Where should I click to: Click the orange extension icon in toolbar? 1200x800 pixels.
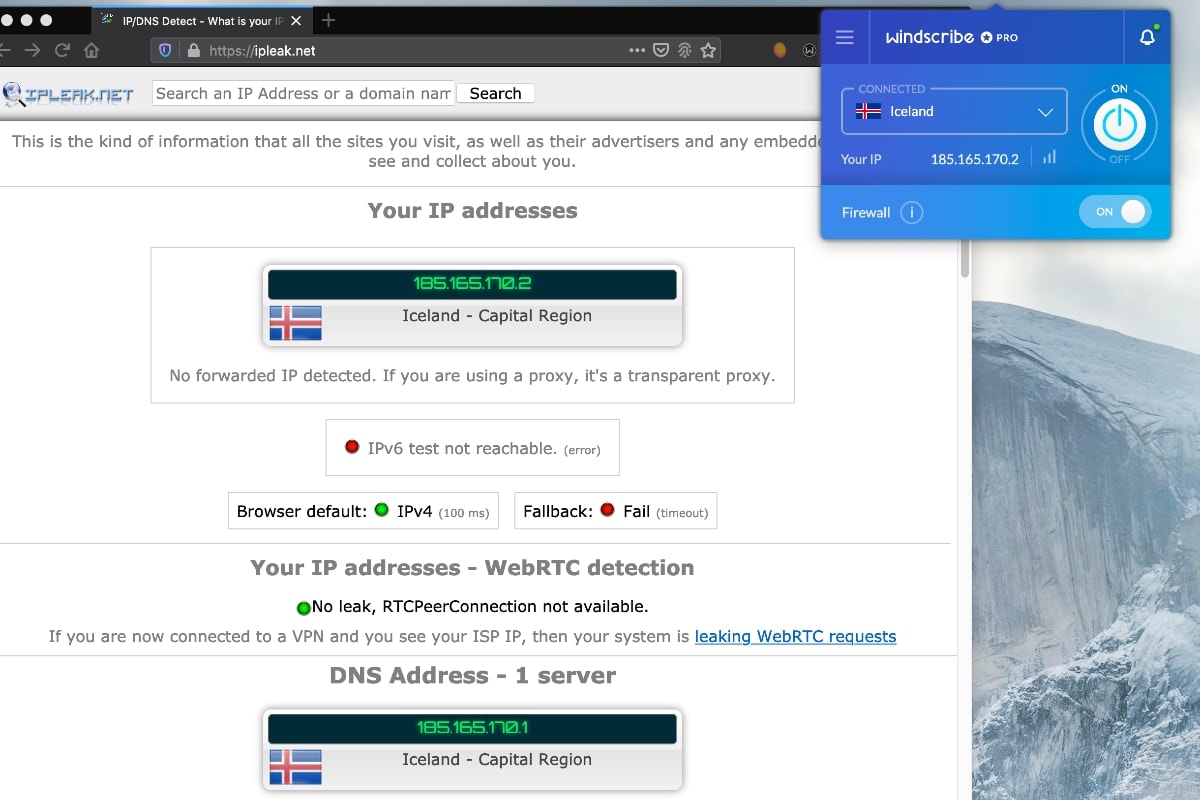tap(781, 50)
